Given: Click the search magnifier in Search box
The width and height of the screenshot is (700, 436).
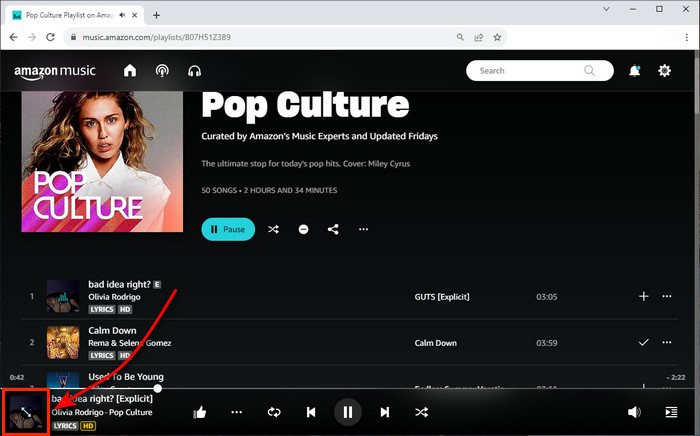Looking at the screenshot, I should click(589, 71).
